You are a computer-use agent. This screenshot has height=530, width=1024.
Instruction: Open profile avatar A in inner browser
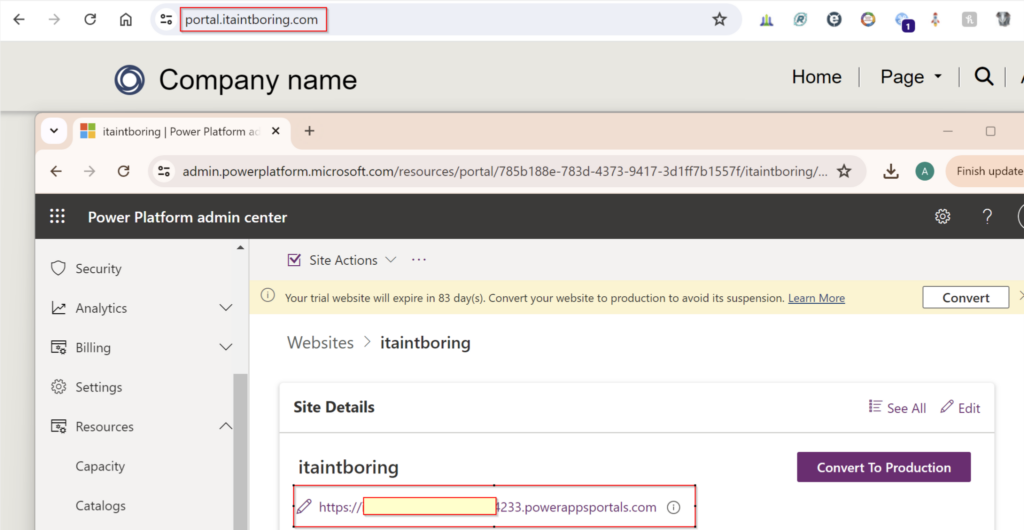[x=924, y=171]
